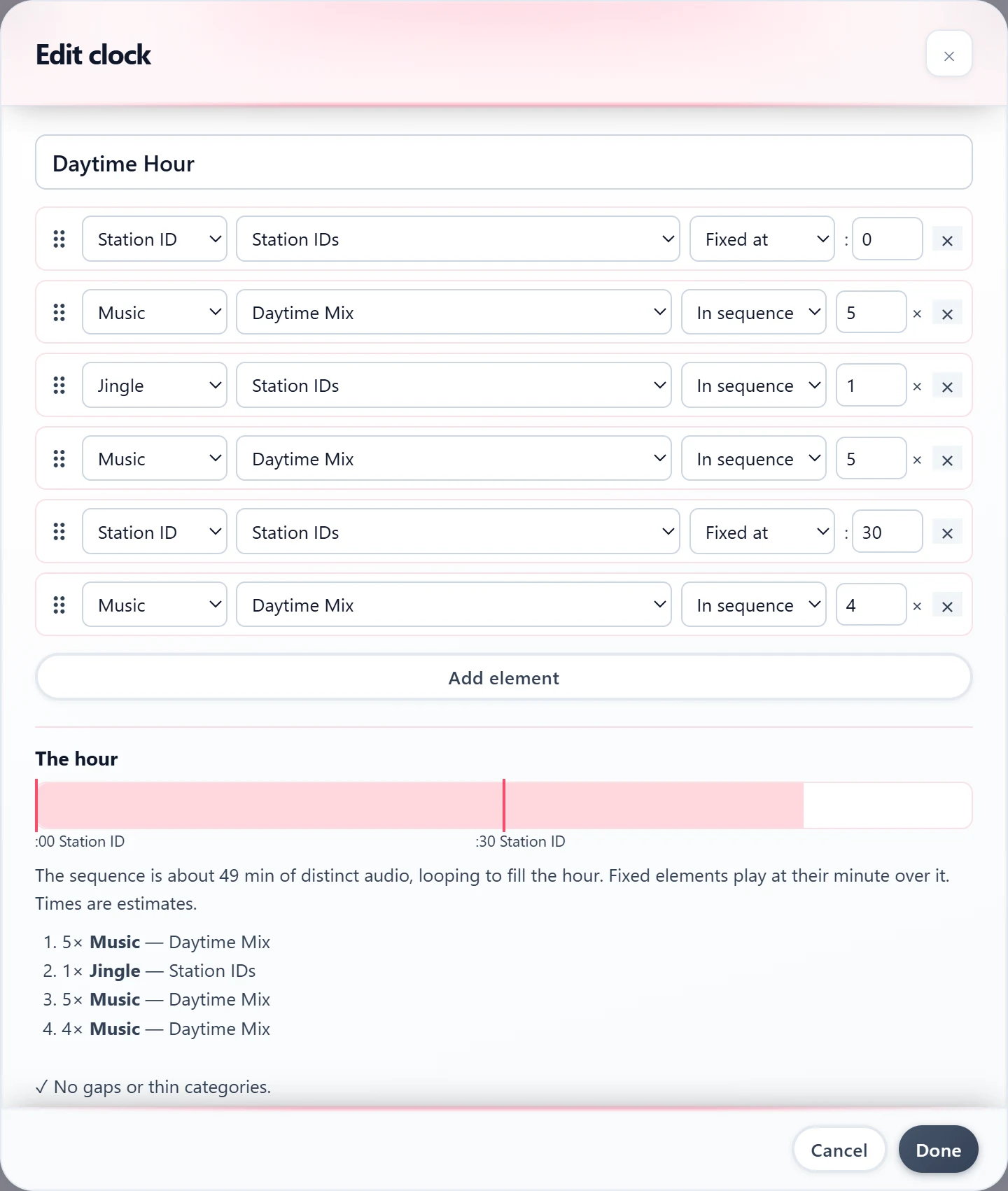Remove the first Station ID element
Image resolution: width=1008 pixels, height=1191 pixels.
pos(947,240)
